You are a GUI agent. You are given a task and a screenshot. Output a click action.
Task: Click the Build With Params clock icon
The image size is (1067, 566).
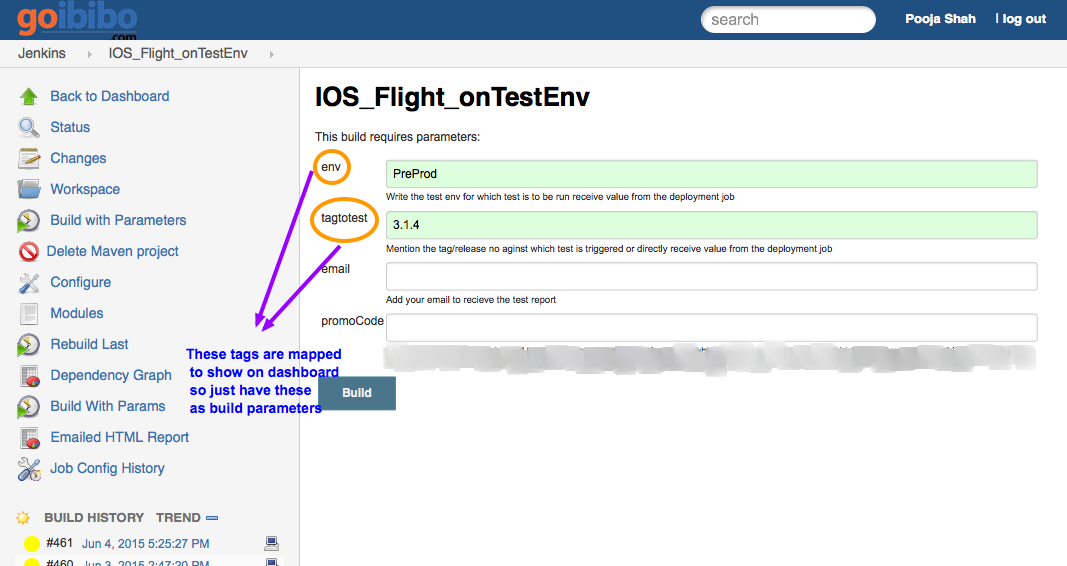pos(28,407)
